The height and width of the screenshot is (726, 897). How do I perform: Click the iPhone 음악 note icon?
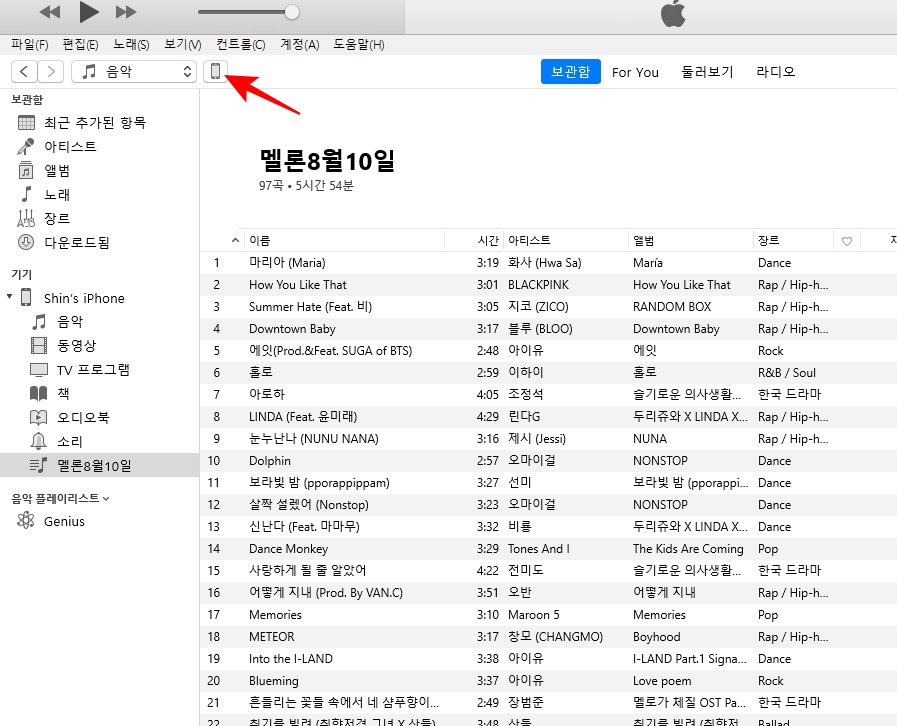[39, 322]
